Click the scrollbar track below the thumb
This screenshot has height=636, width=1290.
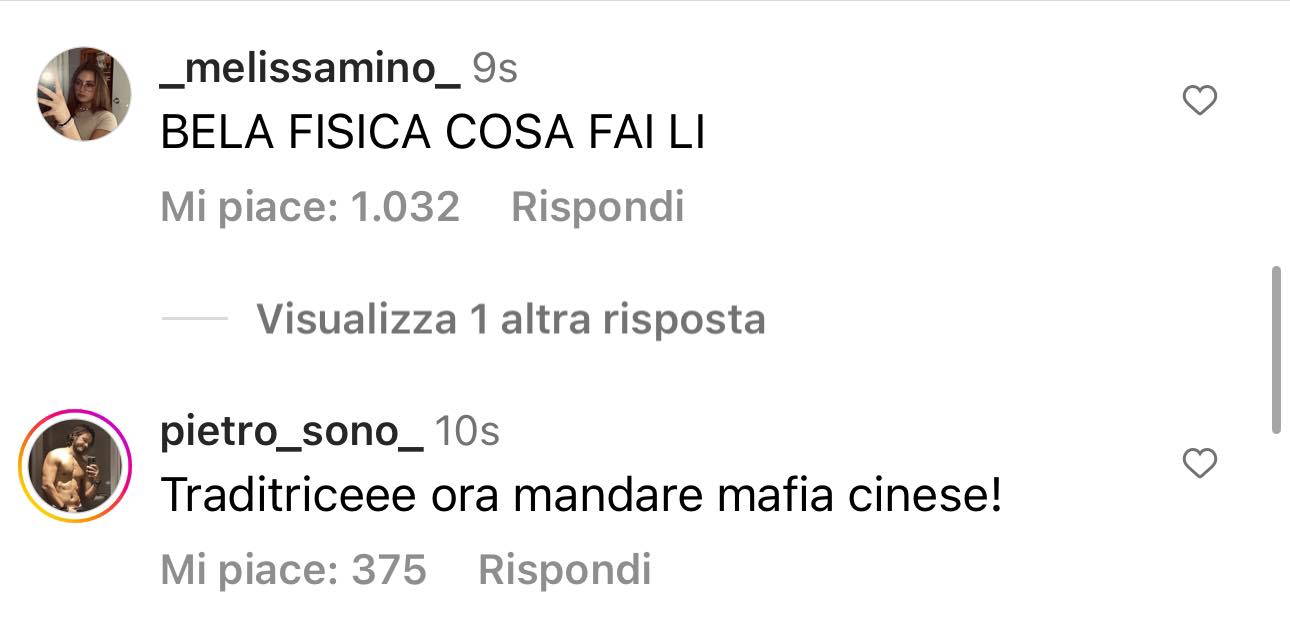tap(1275, 535)
